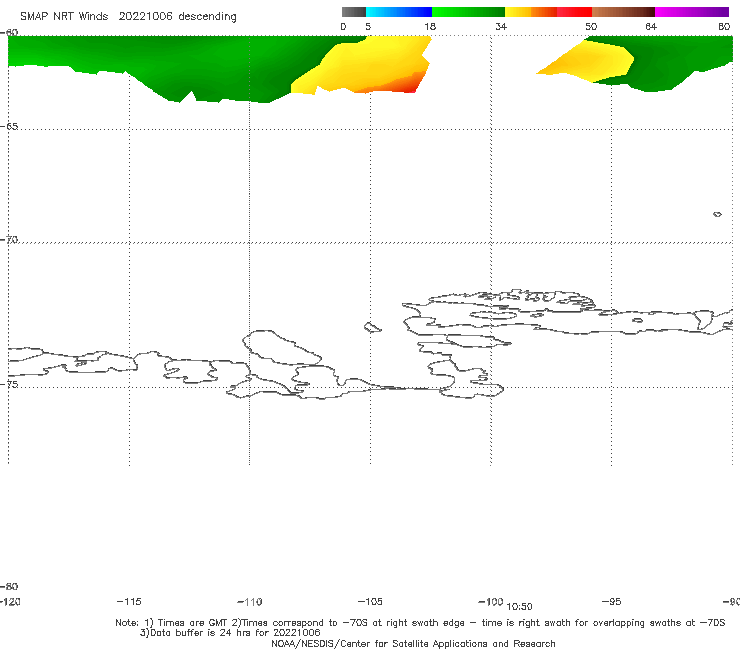Click the small island outline near -70 latitude

click(x=717, y=214)
